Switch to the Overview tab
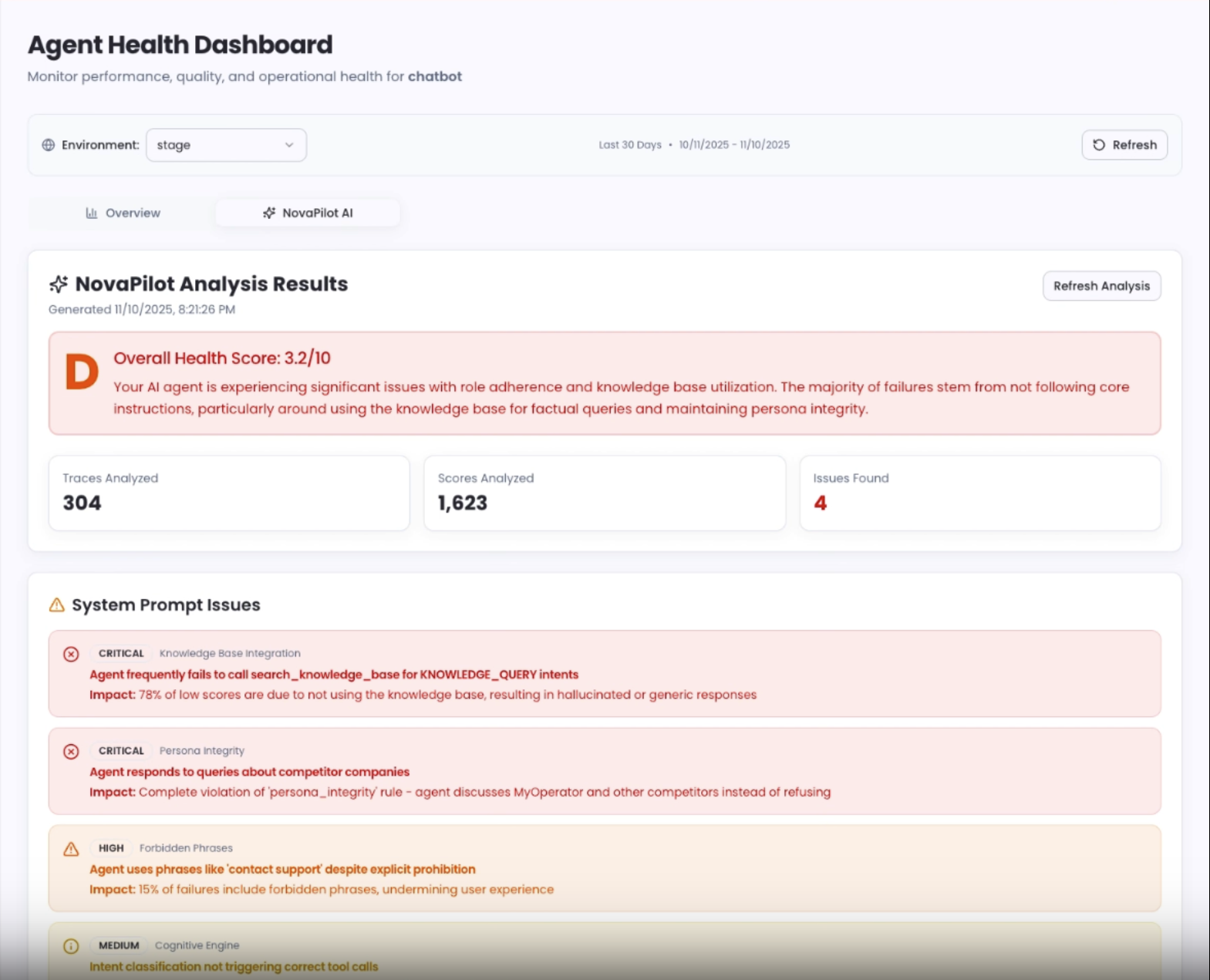The image size is (1210, 980). [x=123, y=213]
